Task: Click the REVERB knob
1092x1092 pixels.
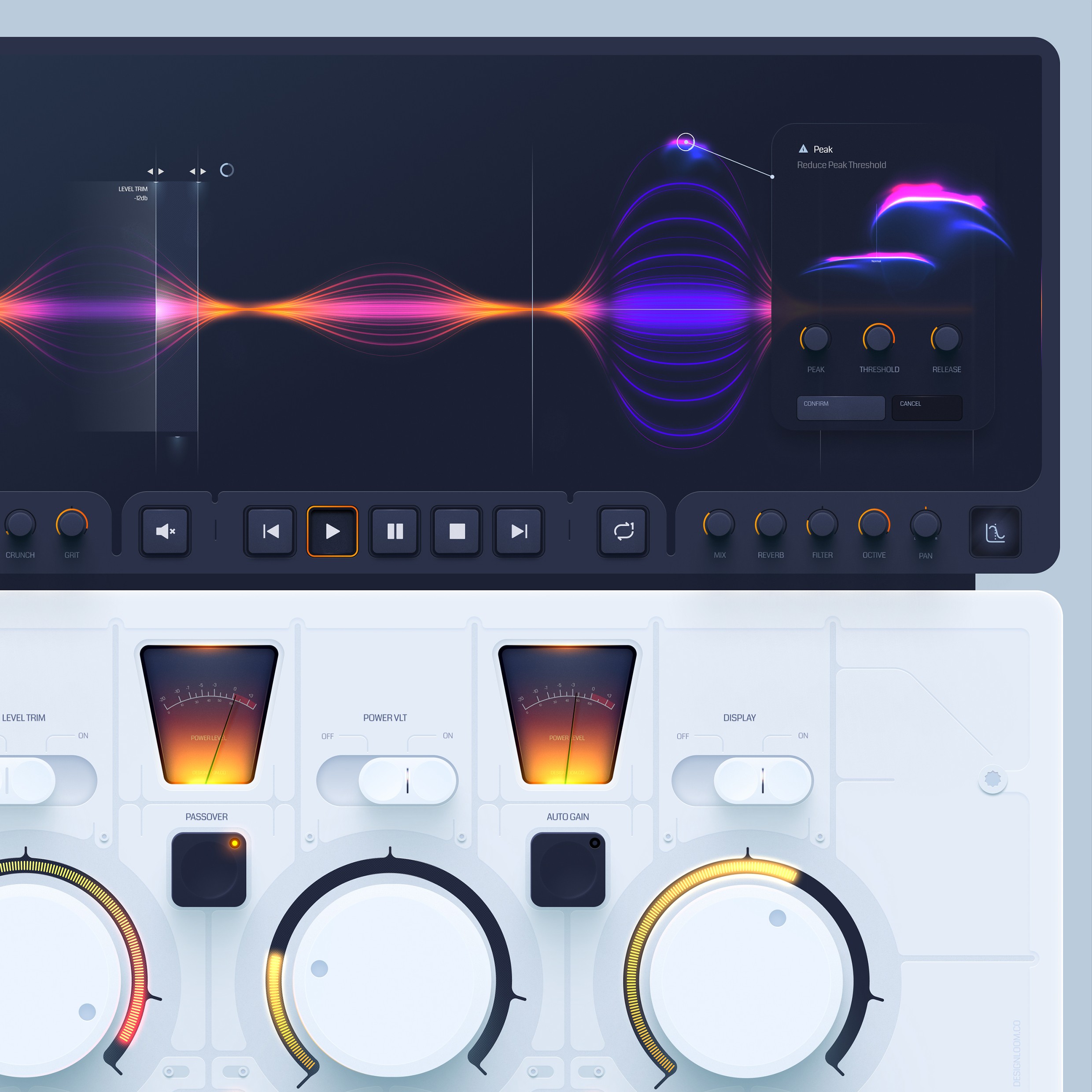Action: point(771,524)
